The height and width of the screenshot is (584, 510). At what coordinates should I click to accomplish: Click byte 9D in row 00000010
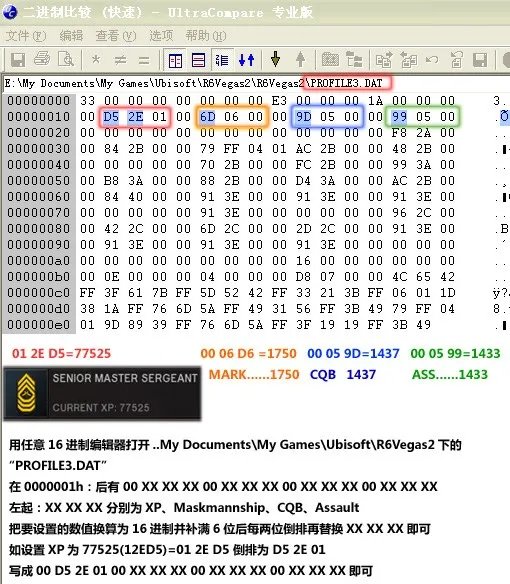click(x=304, y=117)
